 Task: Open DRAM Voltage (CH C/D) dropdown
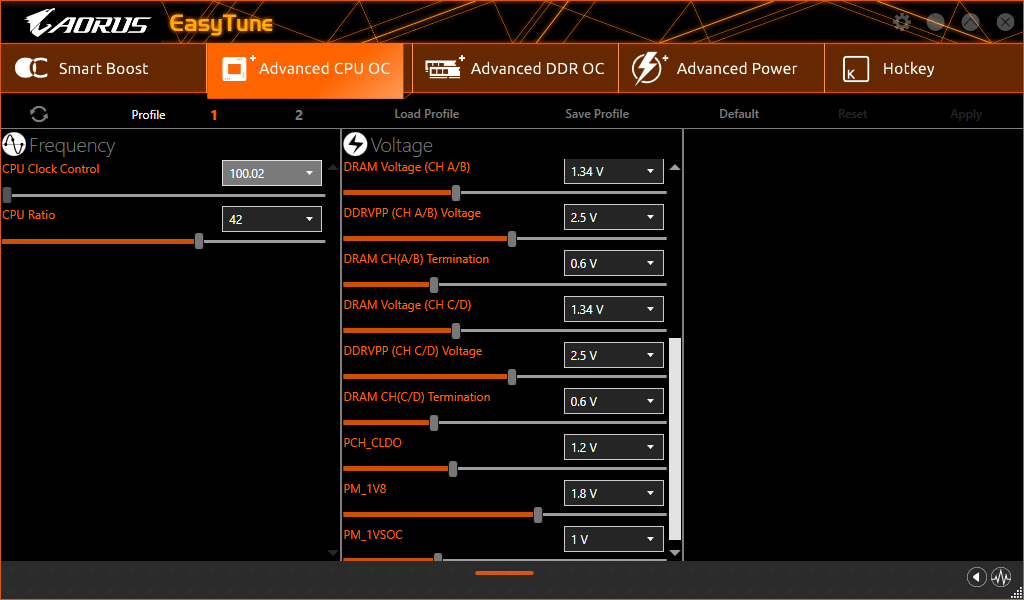[x=613, y=309]
